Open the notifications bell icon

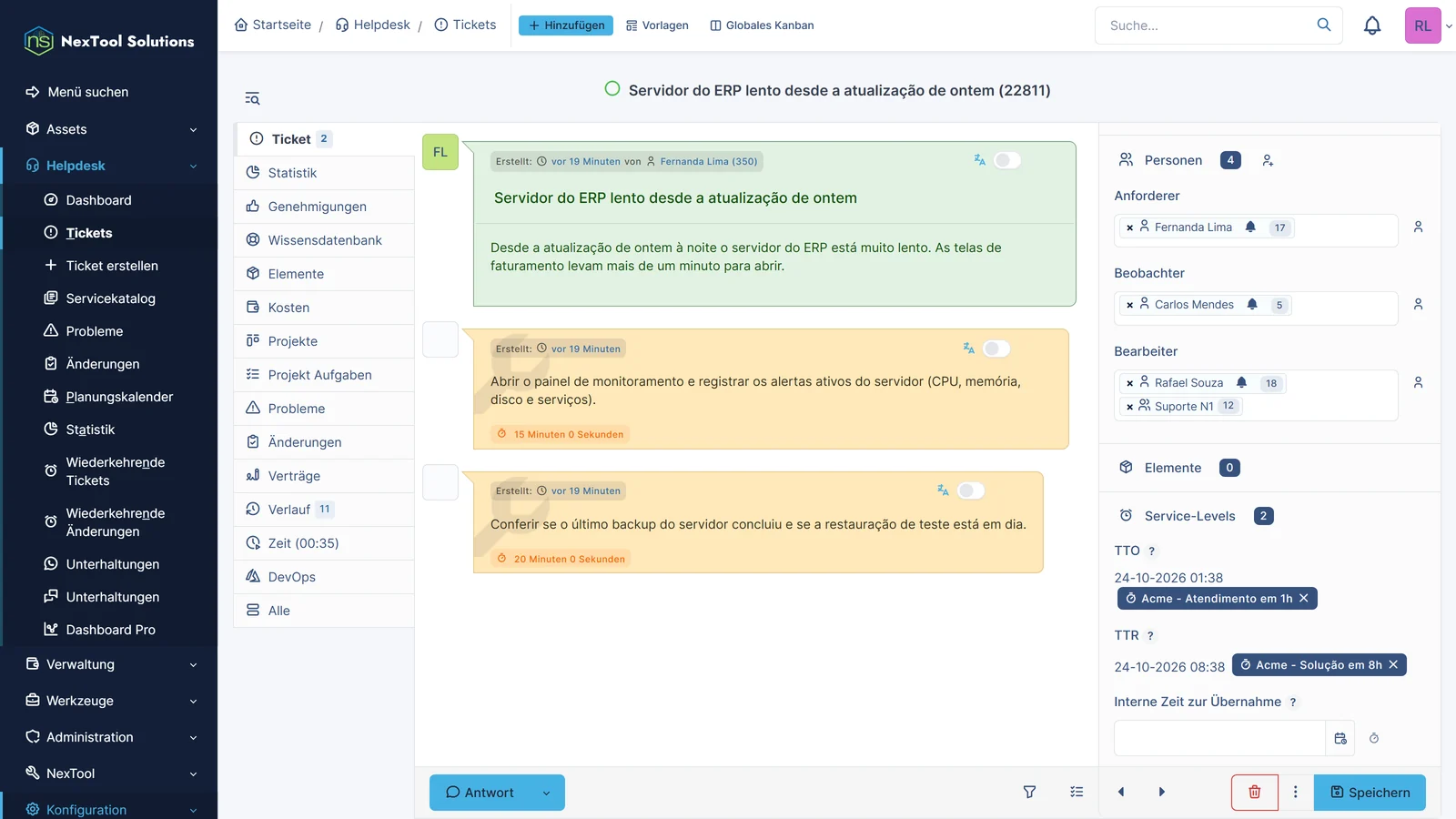click(1372, 25)
